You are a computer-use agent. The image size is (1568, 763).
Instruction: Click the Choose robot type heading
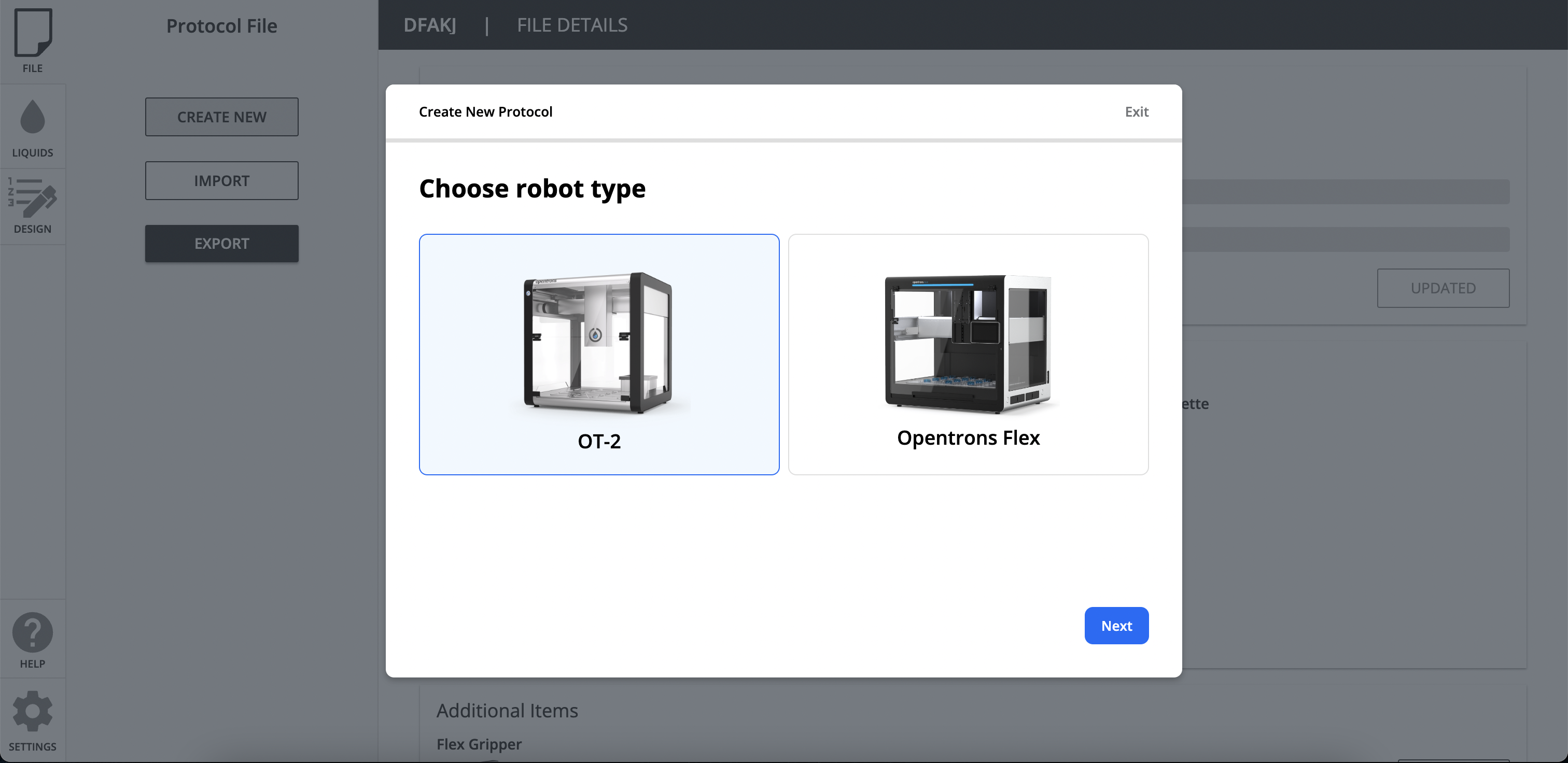pos(532,189)
